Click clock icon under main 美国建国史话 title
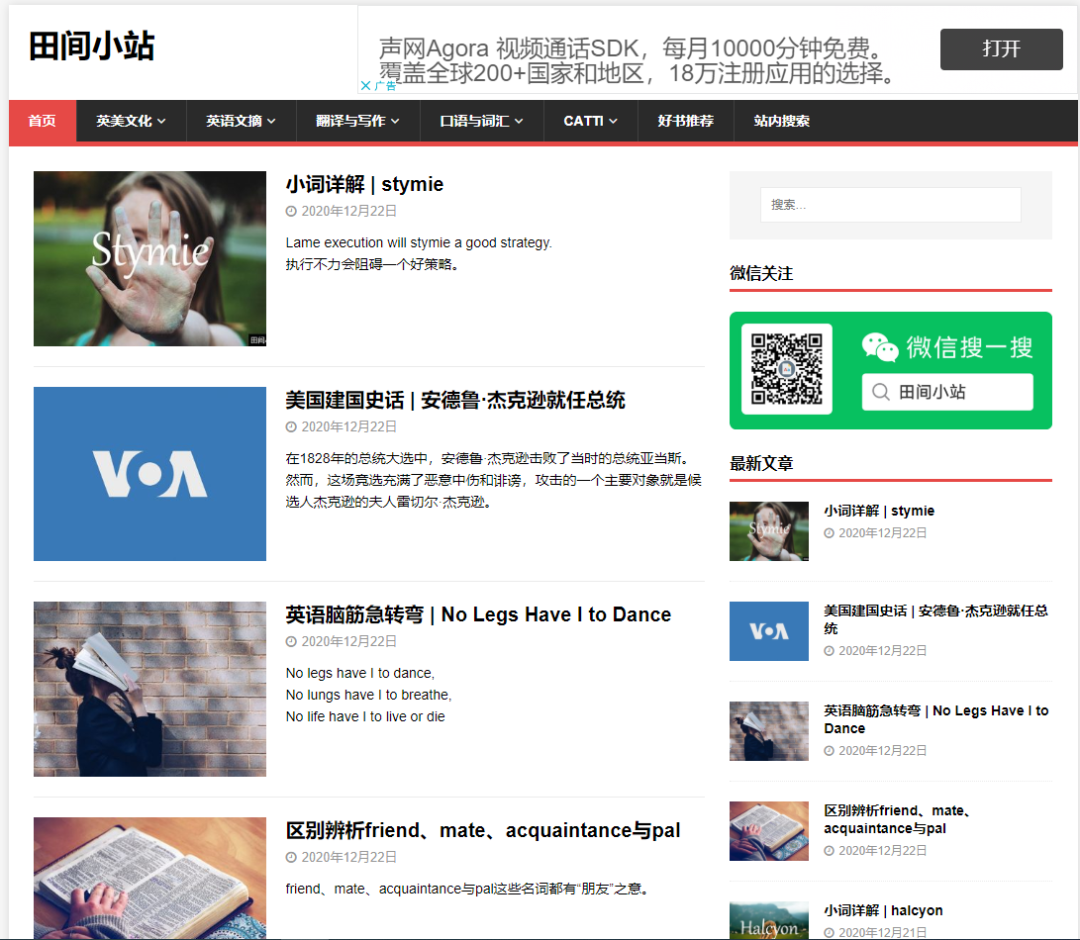This screenshot has height=940, width=1080. [x=291, y=427]
